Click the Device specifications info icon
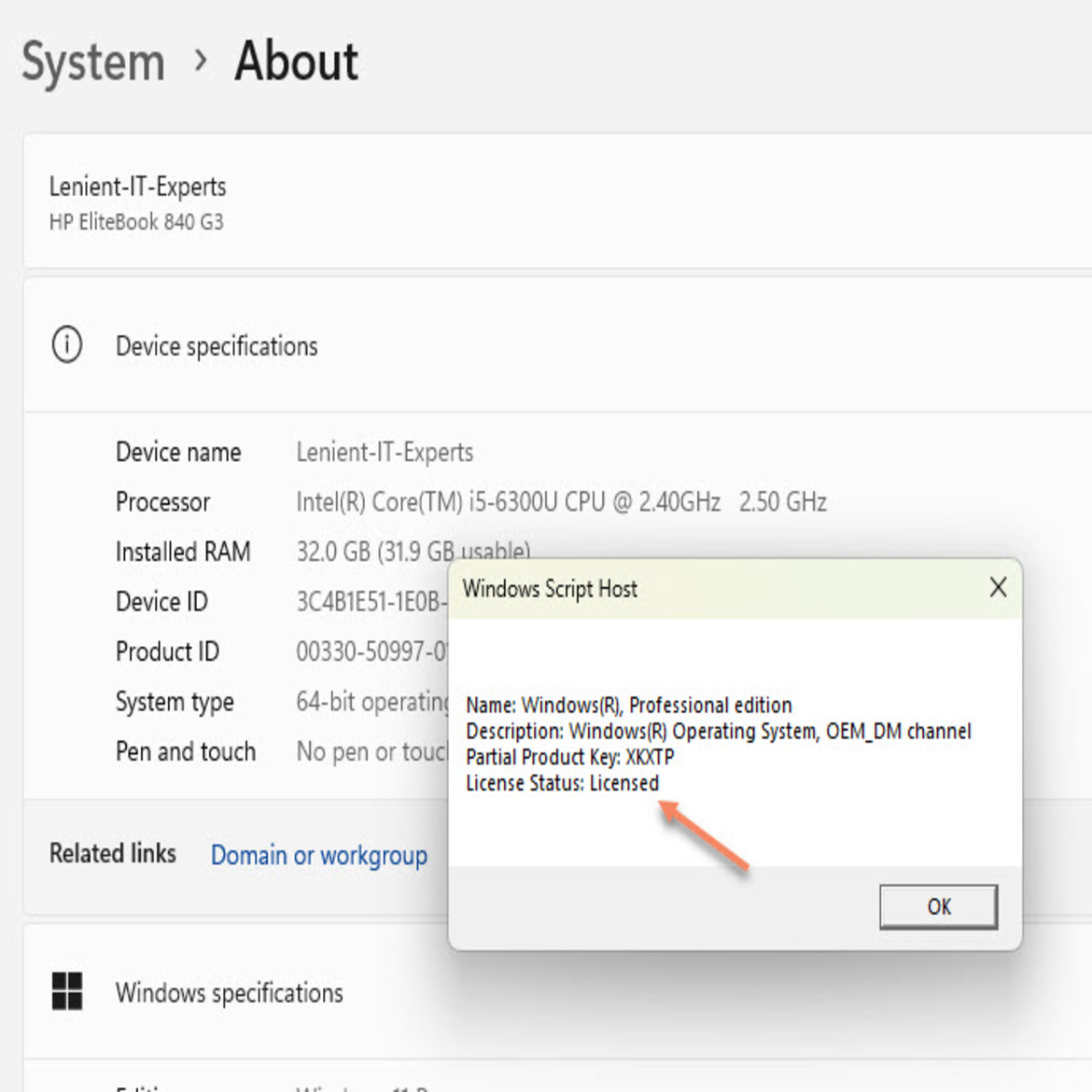This screenshot has width=1092, height=1092. [x=66, y=345]
